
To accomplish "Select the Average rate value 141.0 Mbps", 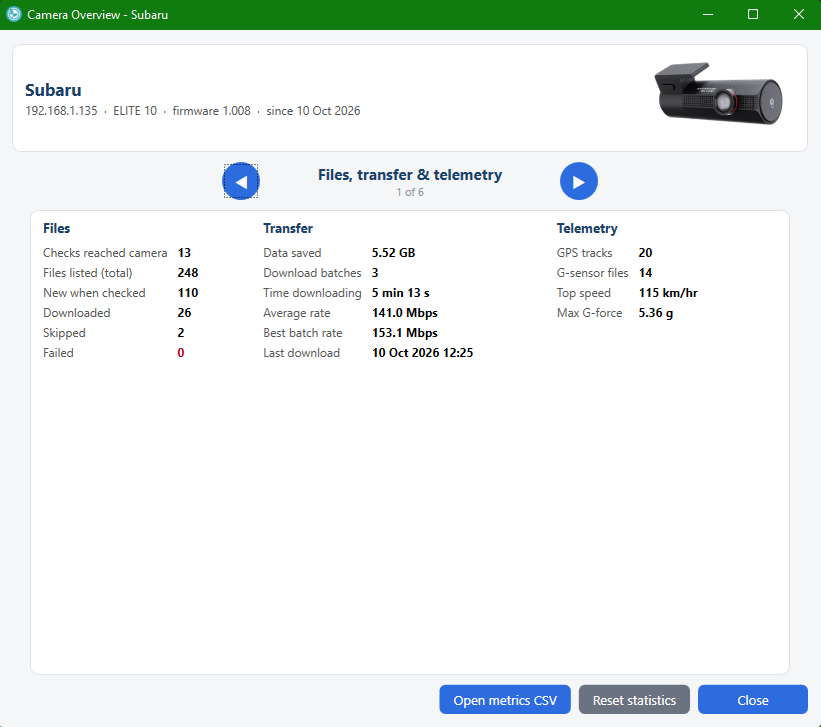I will [405, 313].
